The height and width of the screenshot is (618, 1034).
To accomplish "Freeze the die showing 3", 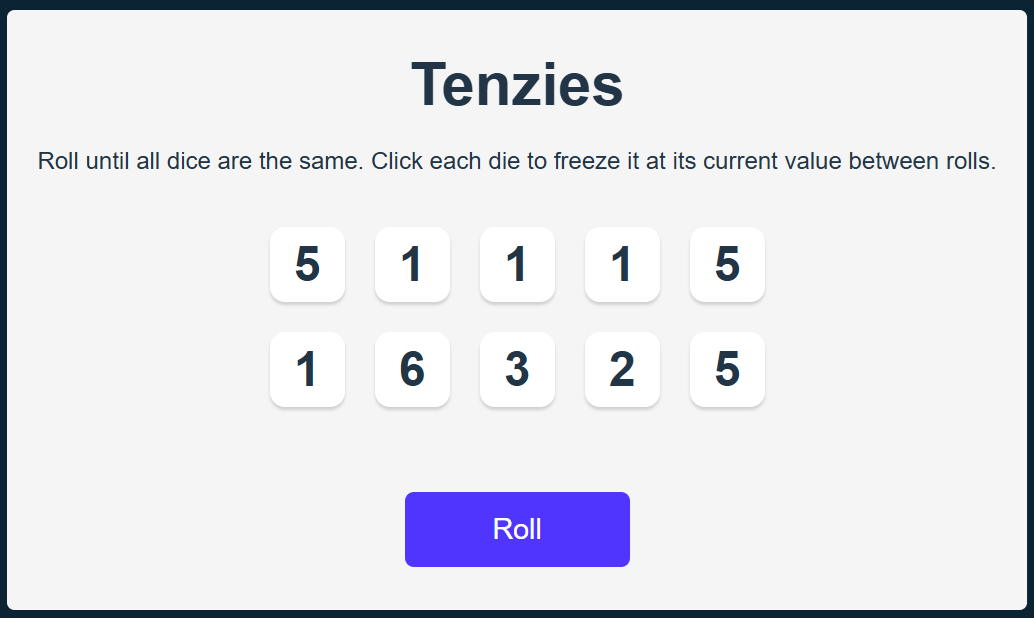I will 517,369.
